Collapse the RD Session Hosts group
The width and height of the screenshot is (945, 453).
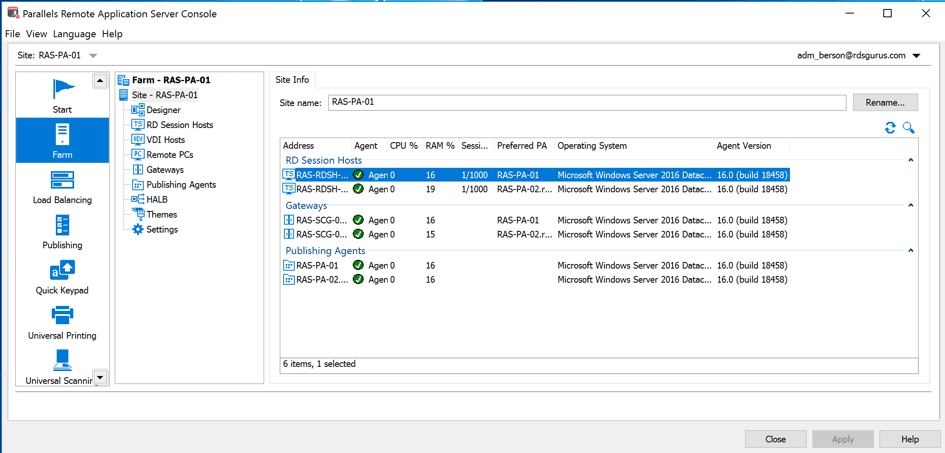pos(911,160)
